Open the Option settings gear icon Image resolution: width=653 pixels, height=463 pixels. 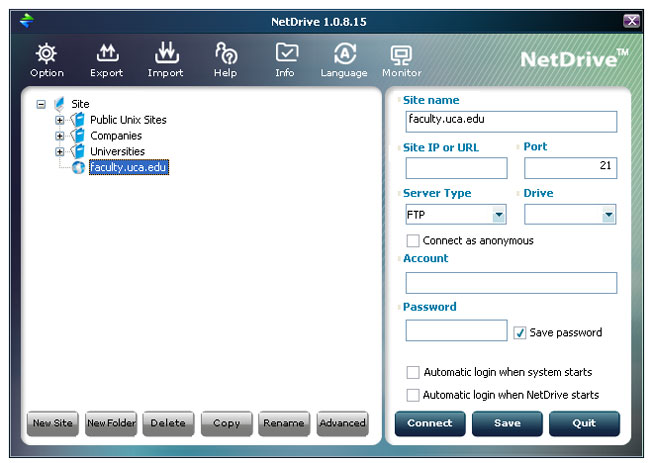pyautogui.click(x=46, y=53)
